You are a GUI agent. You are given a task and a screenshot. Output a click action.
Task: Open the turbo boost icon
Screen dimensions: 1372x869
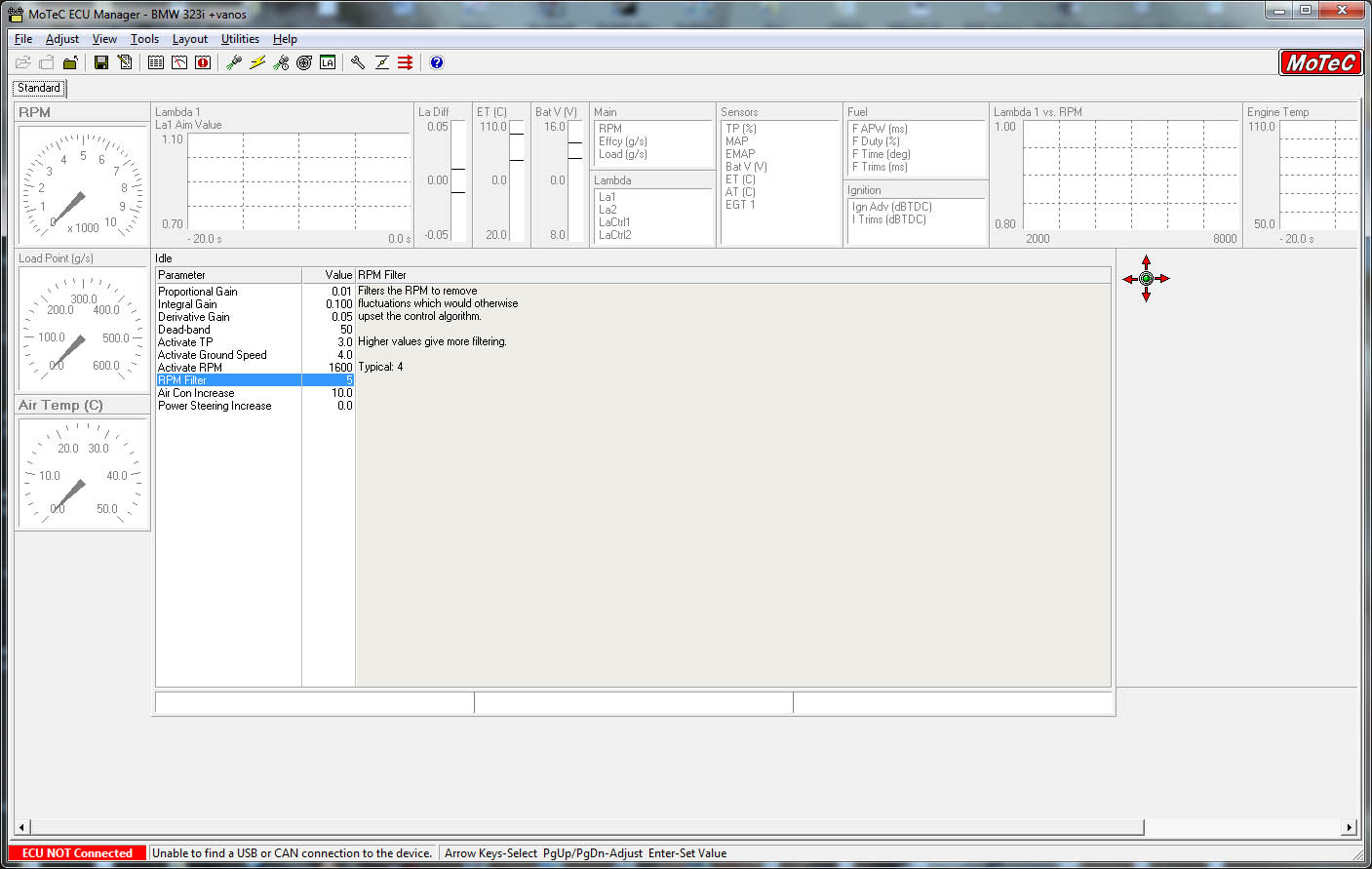tap(304, 62)
